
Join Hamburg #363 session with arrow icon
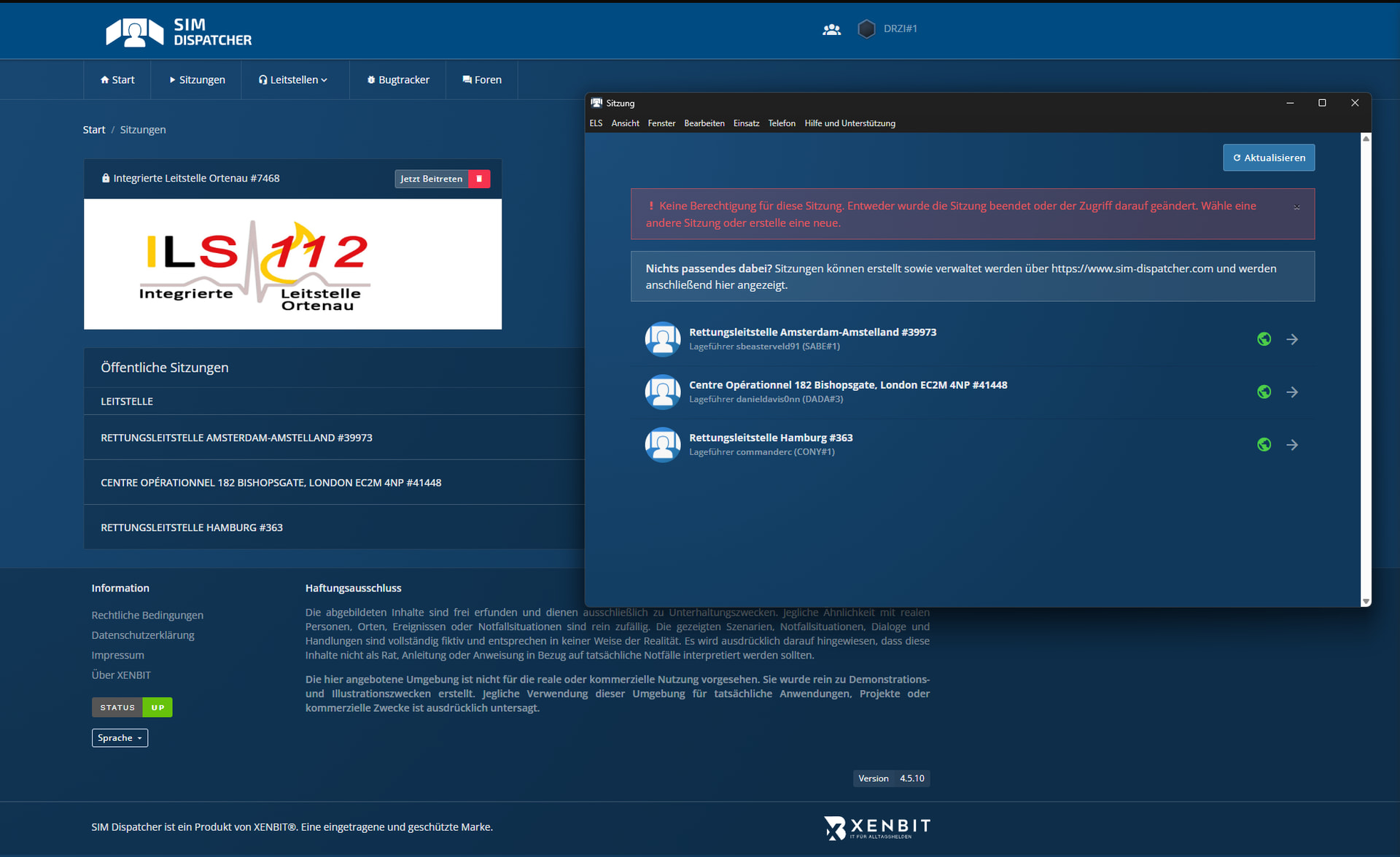click(1292, 445)
